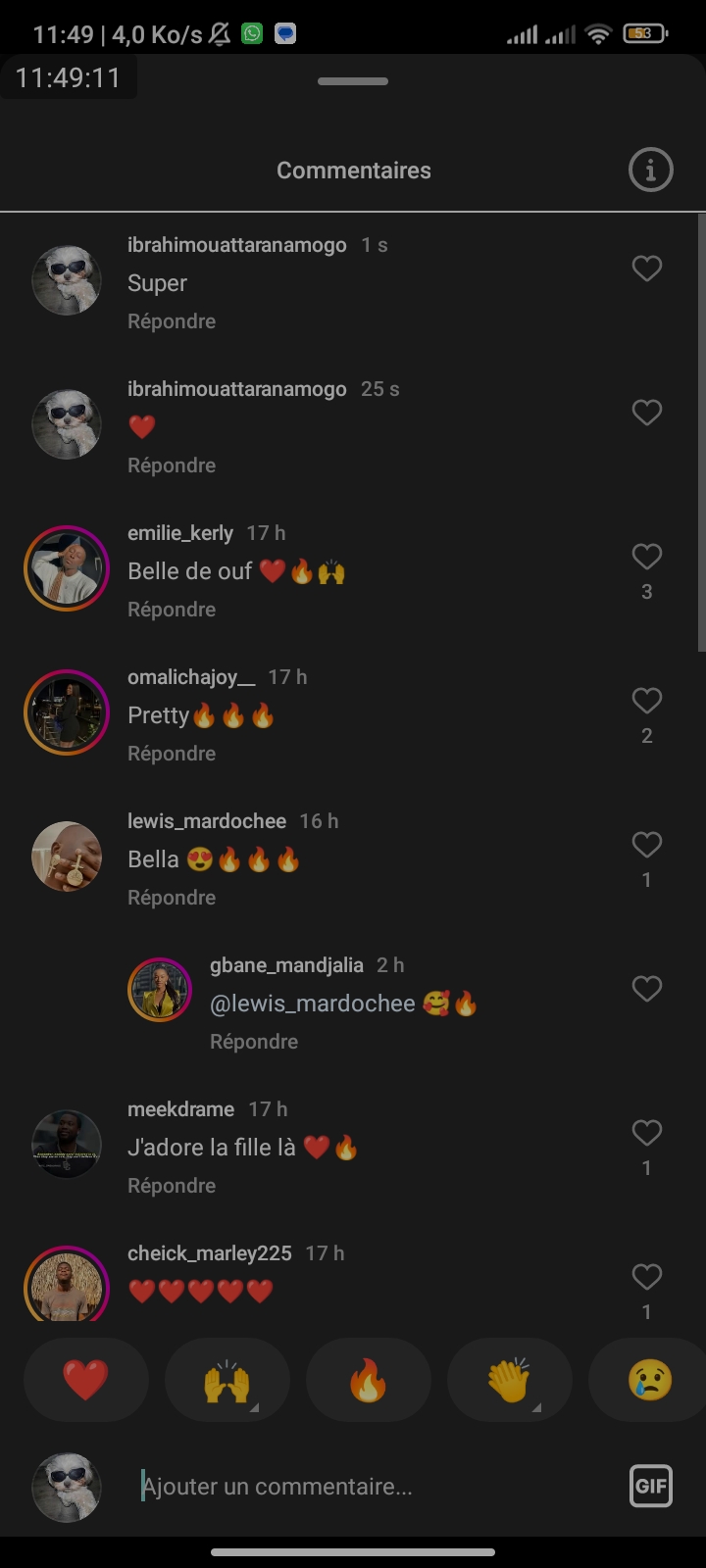Image resolution: width=706 pixels, height=1568 pixels.
Task: Reply to the "Super" comment
Action: coord(172,321)
